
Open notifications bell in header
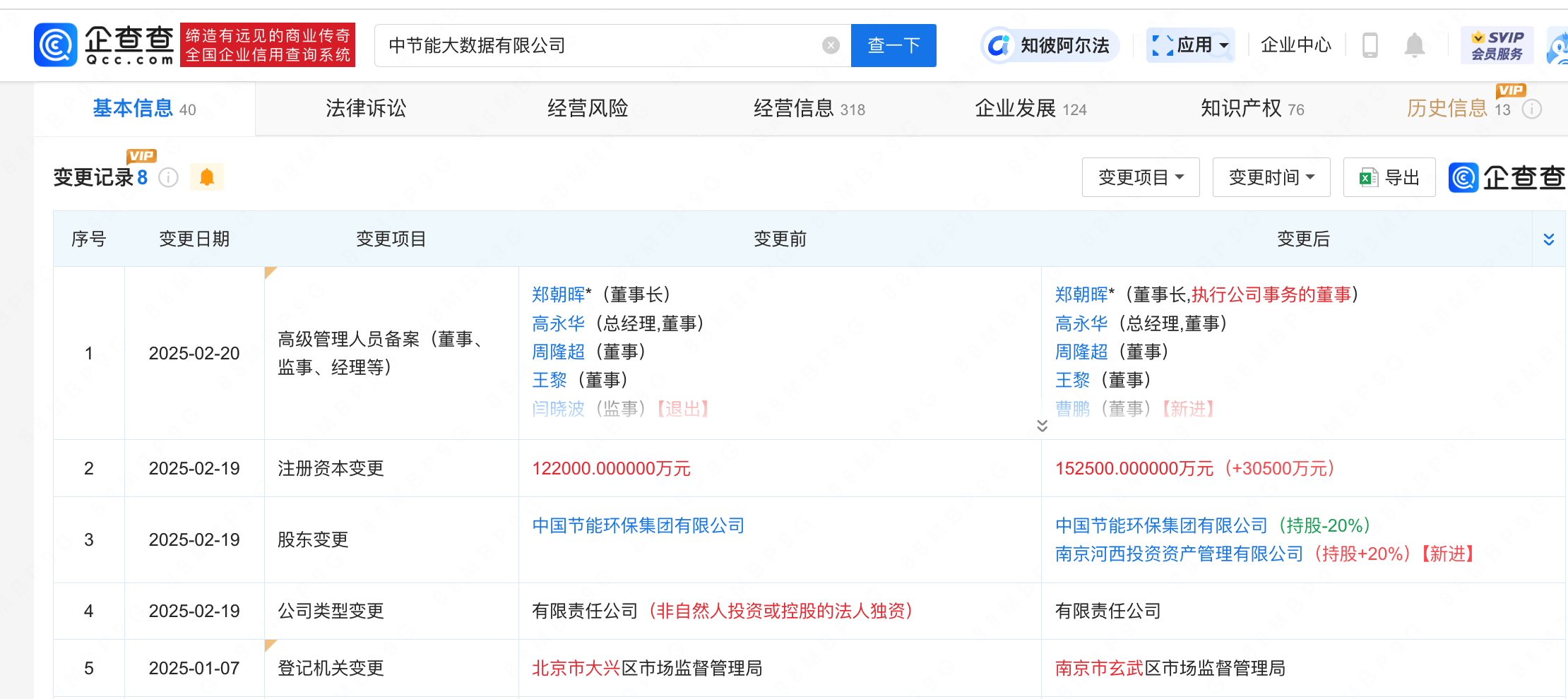1414,46
